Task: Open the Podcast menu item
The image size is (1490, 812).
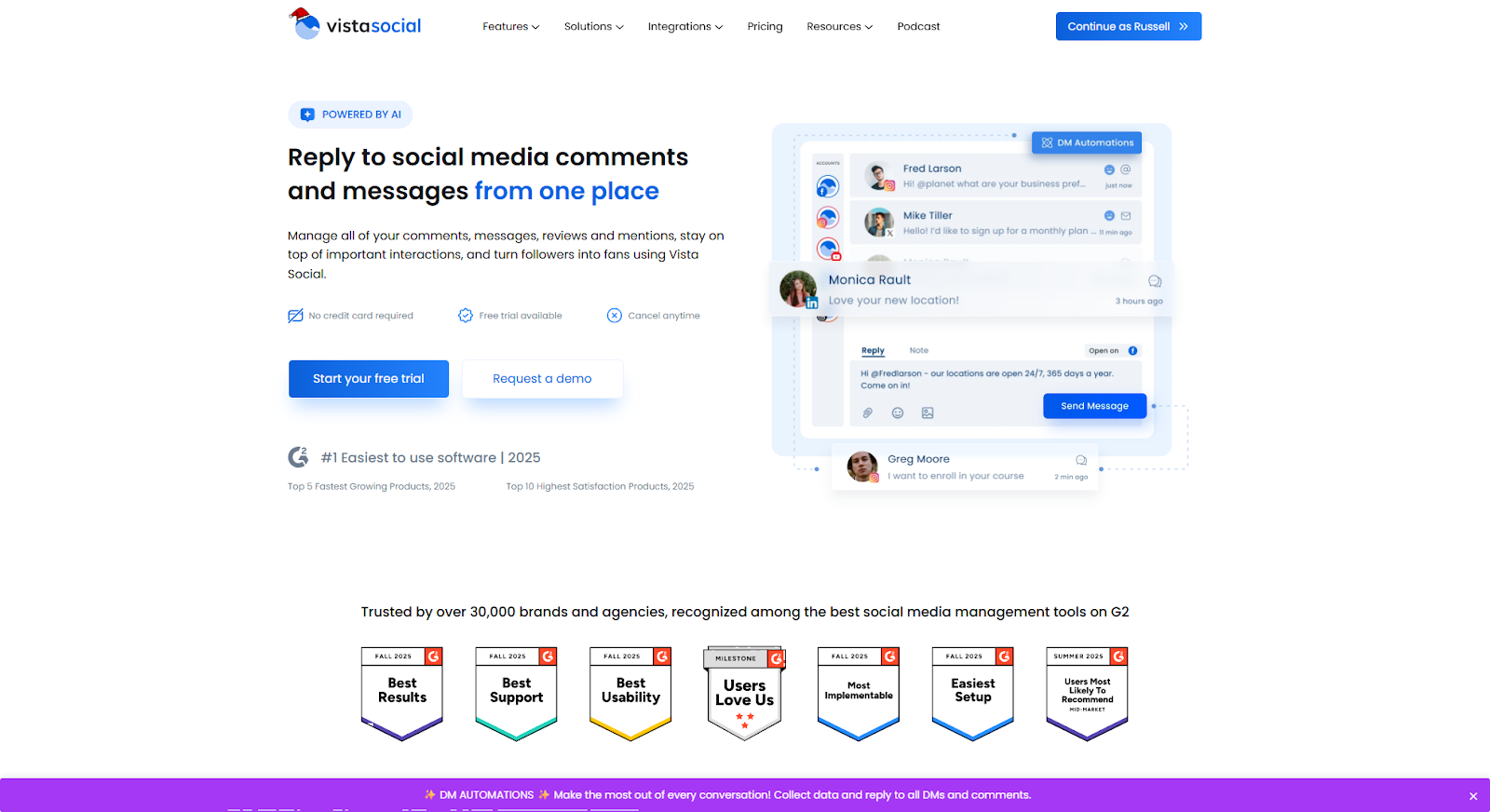Action: tap(918, 26)
